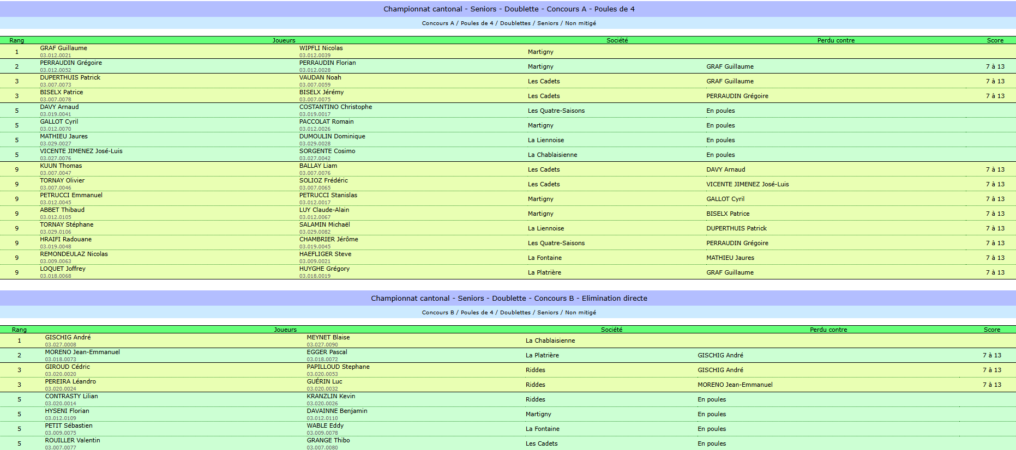This screenshot has width=1016, height=450.
Task: Click player SALAMIN Michaël
Action: click(x=325, y=225)
